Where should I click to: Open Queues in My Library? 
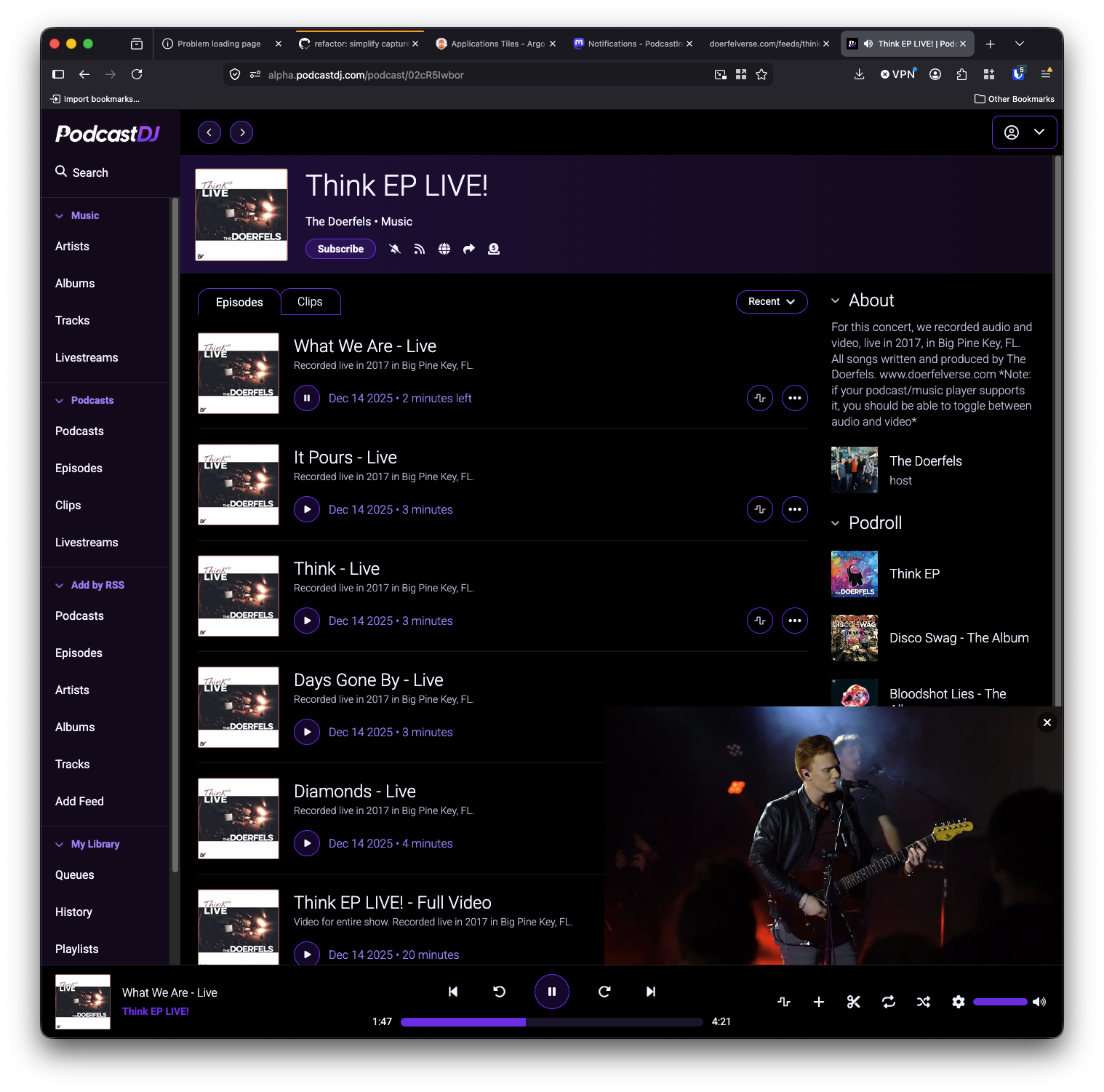pos(75,874)
